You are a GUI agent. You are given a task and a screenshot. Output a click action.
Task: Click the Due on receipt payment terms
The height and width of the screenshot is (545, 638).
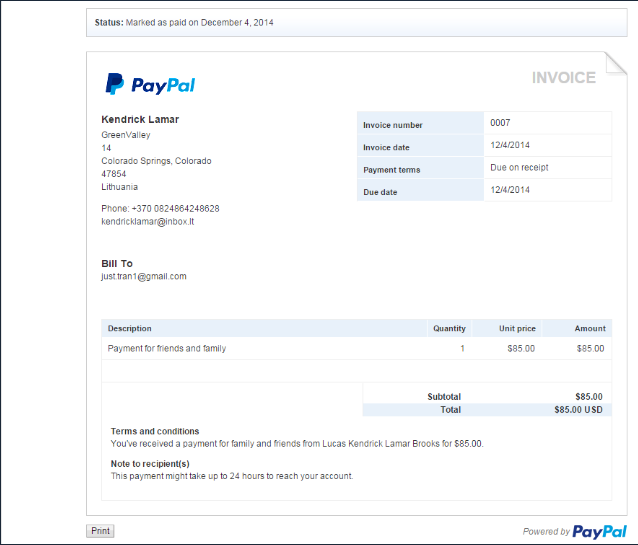[519, 167]
